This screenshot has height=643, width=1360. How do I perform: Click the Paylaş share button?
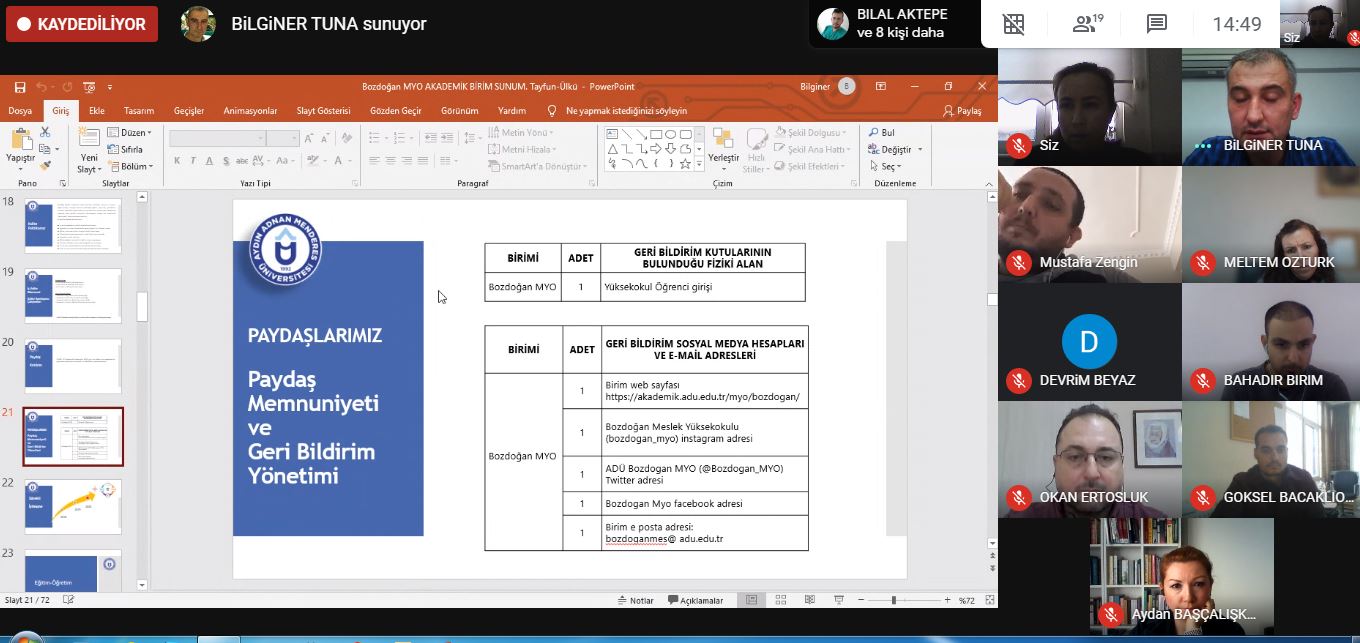click(962, 111)
